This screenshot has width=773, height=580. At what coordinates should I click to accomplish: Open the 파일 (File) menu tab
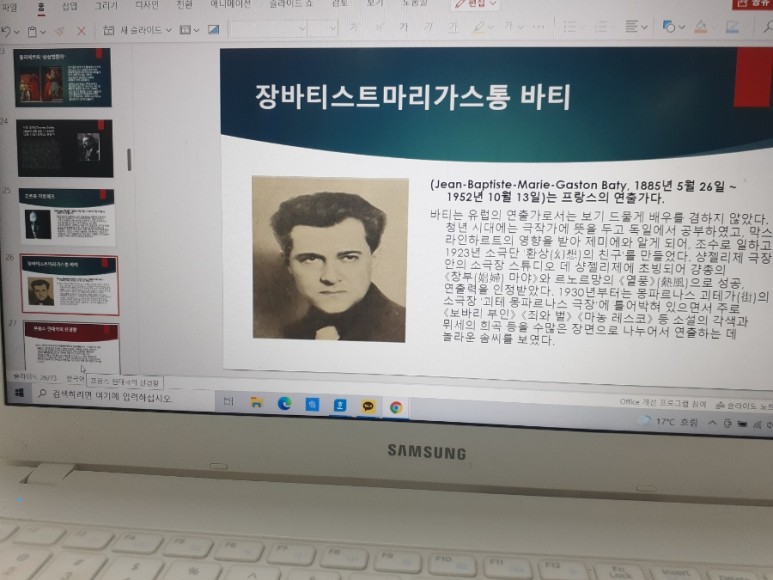pyautogui.click(x=9, y=7)
